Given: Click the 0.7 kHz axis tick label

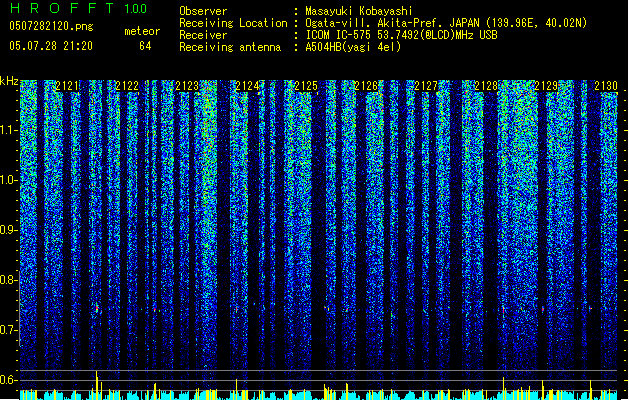Looking at the screenshot, I should tap(9, 330).
